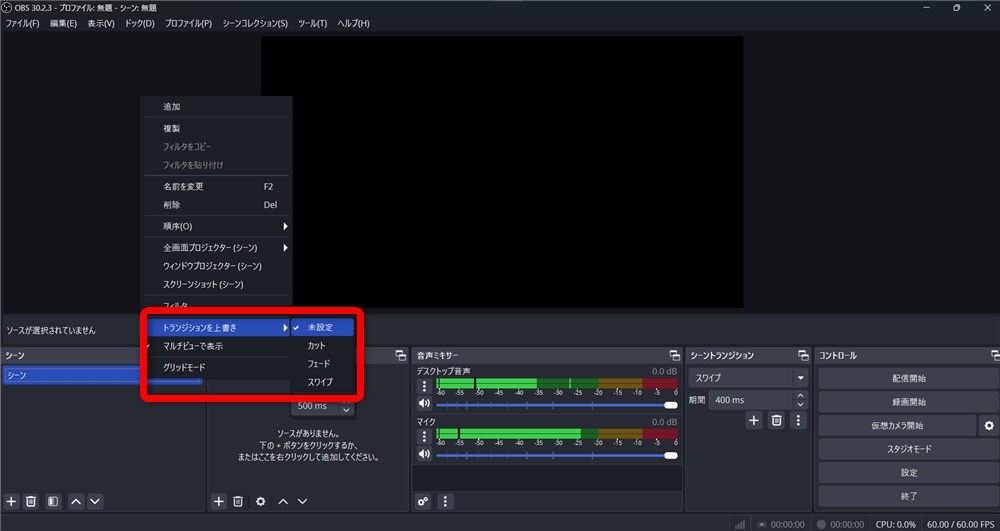Remove transition with trash icon
Viewport: 1000px width, 531px height.
(x=776, y=420)
